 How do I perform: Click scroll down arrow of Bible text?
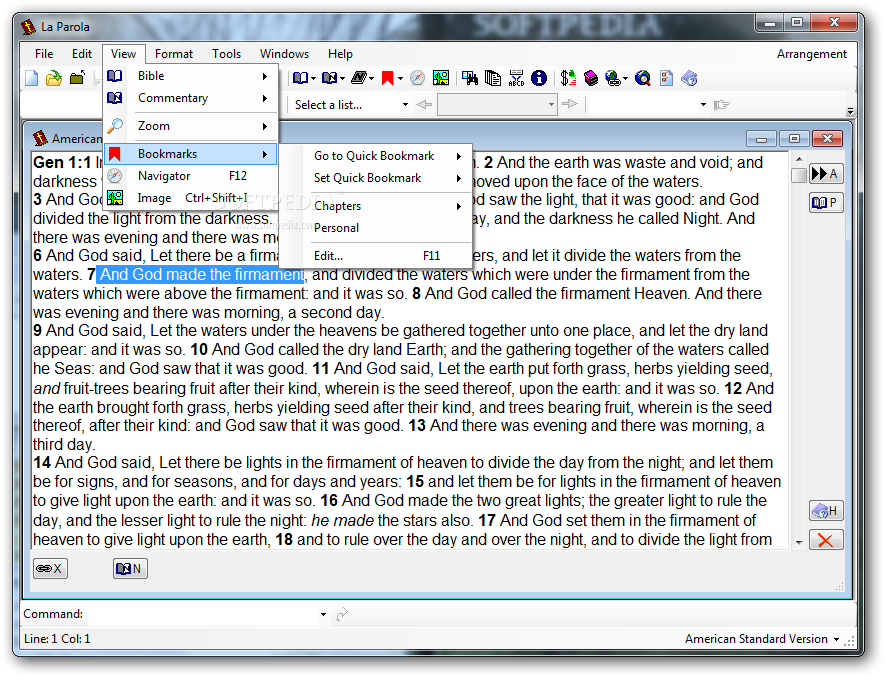coord(799,543)
